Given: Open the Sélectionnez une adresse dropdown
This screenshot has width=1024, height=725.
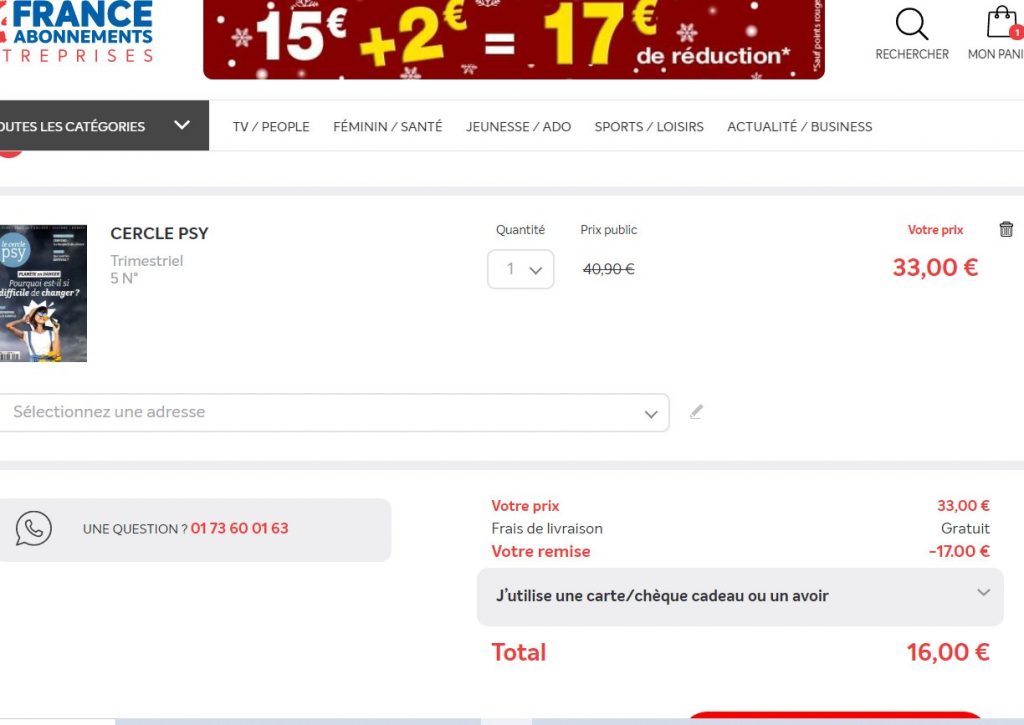Looking at the screenshot, I should 332,413.
